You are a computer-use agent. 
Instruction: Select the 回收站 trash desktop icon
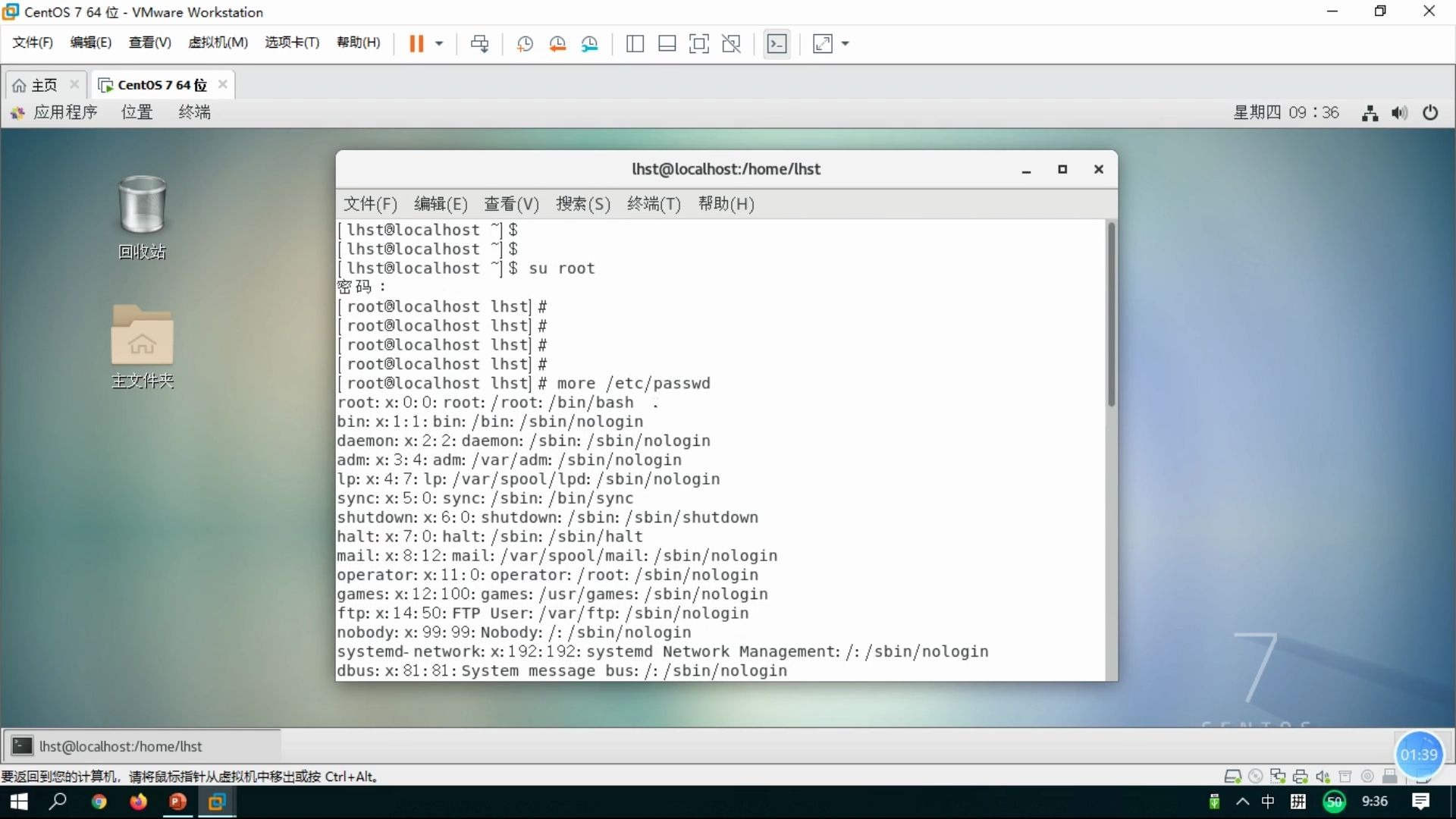click(x=142, y=218)
